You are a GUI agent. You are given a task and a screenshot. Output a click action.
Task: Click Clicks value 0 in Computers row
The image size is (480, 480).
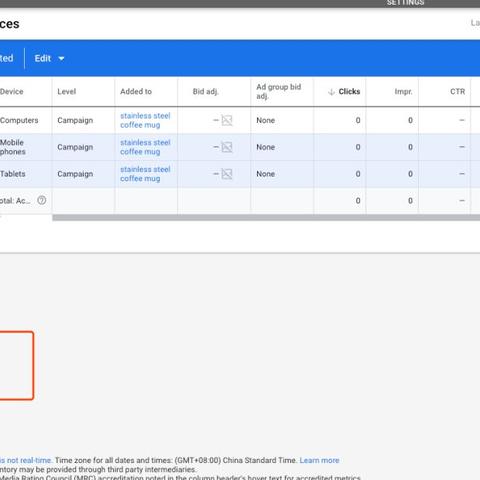[358, 120]
